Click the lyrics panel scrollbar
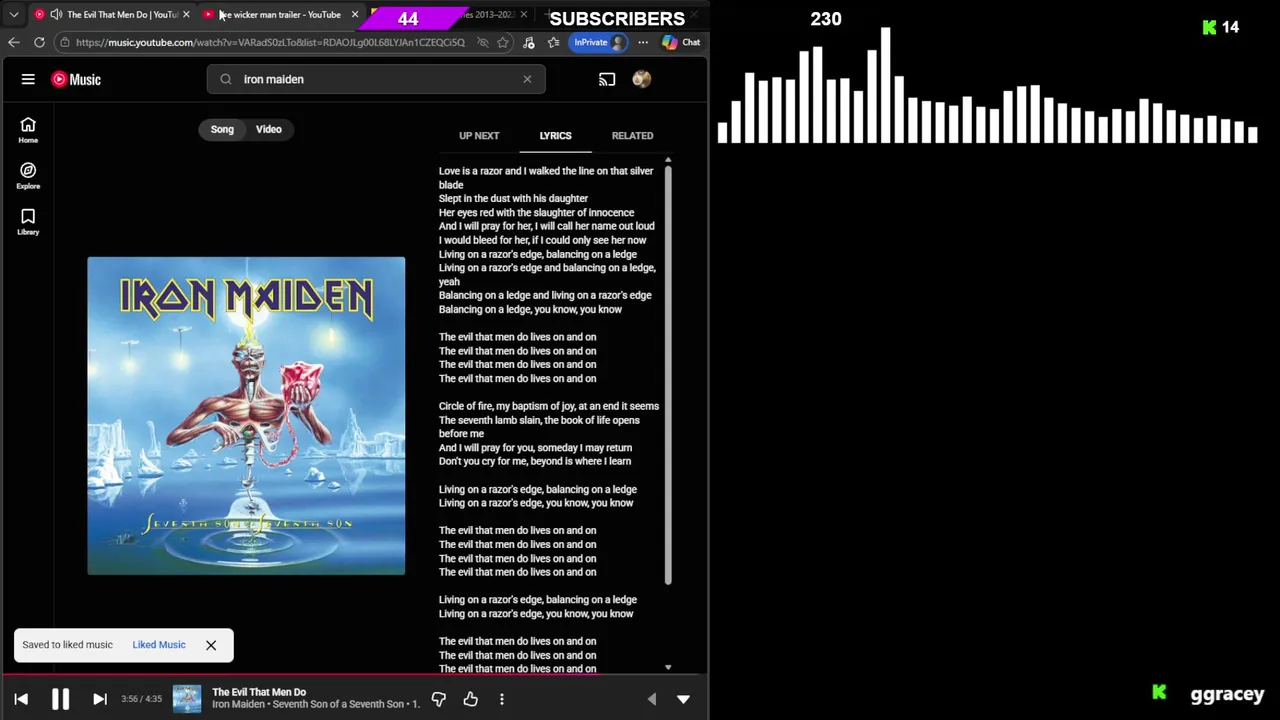This screenshot has height=720, width=1280. [668, 375]
